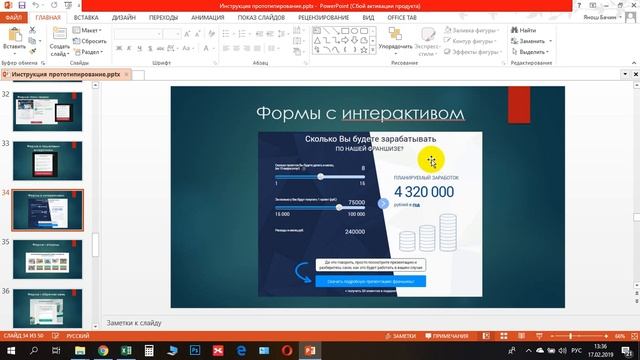Click the Найти find button
640x360 pixels.
click(523, 30)
